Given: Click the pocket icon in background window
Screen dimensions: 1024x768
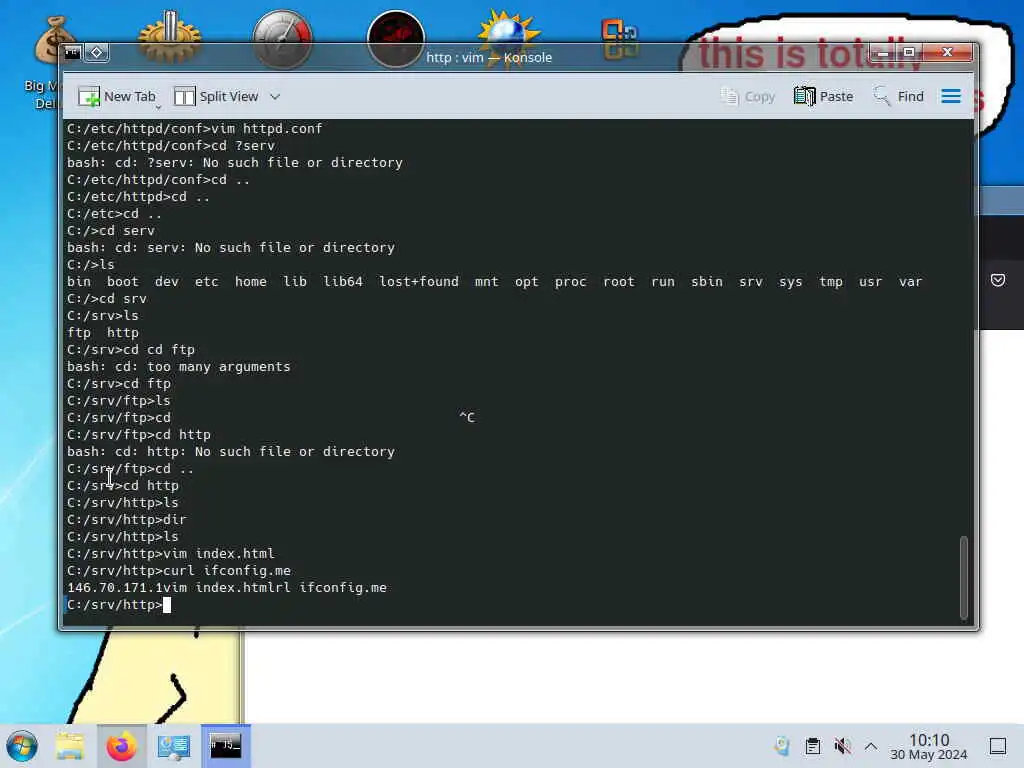Looking at the screenshot, I should tap(998, 280).
